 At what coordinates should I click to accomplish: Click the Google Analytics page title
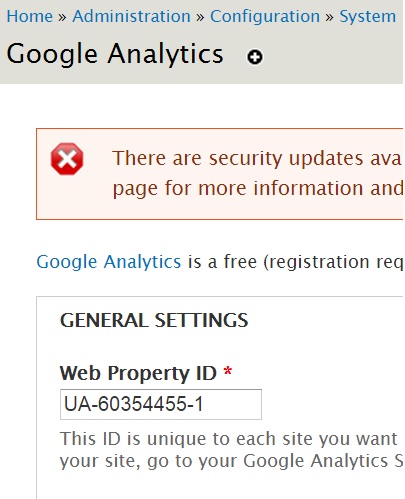tap(115, 54)
